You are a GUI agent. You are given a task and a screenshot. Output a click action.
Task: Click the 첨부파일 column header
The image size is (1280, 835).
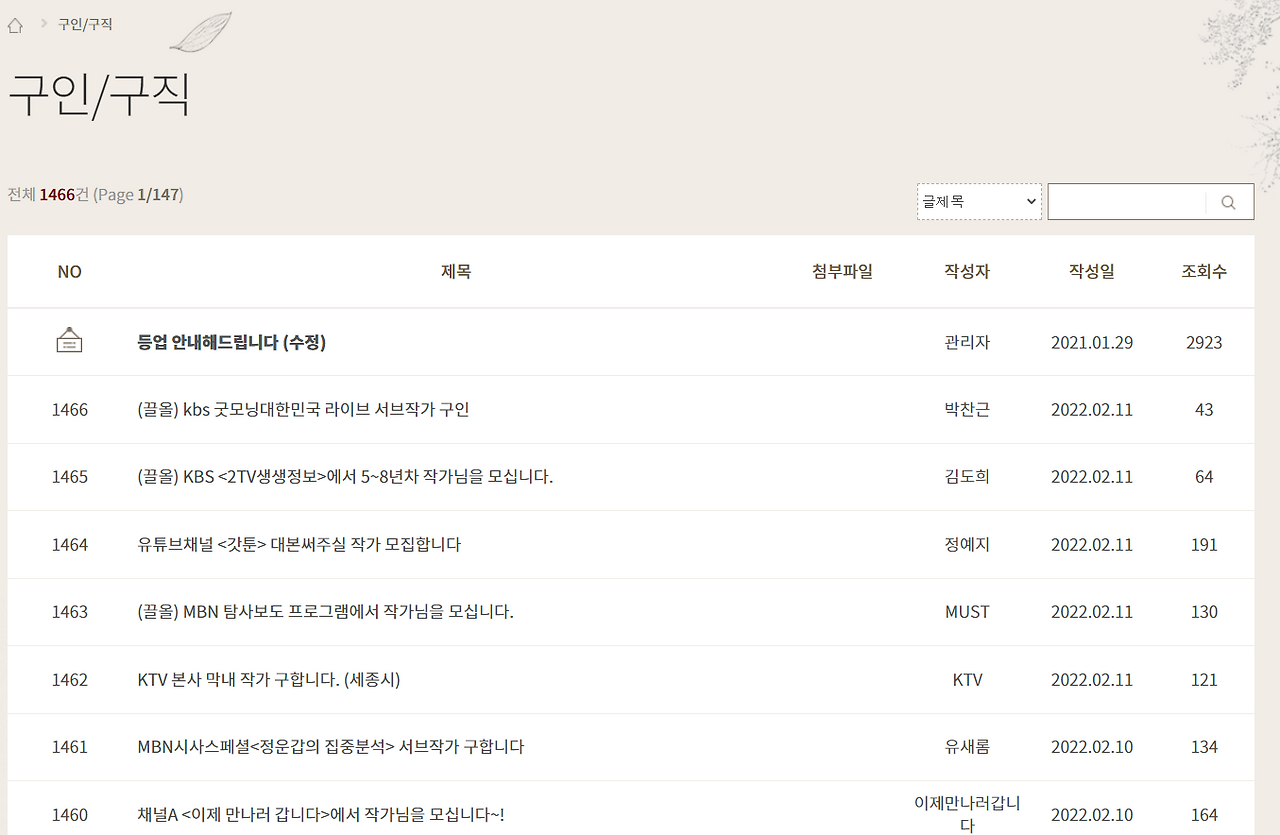tap(842, 272)
